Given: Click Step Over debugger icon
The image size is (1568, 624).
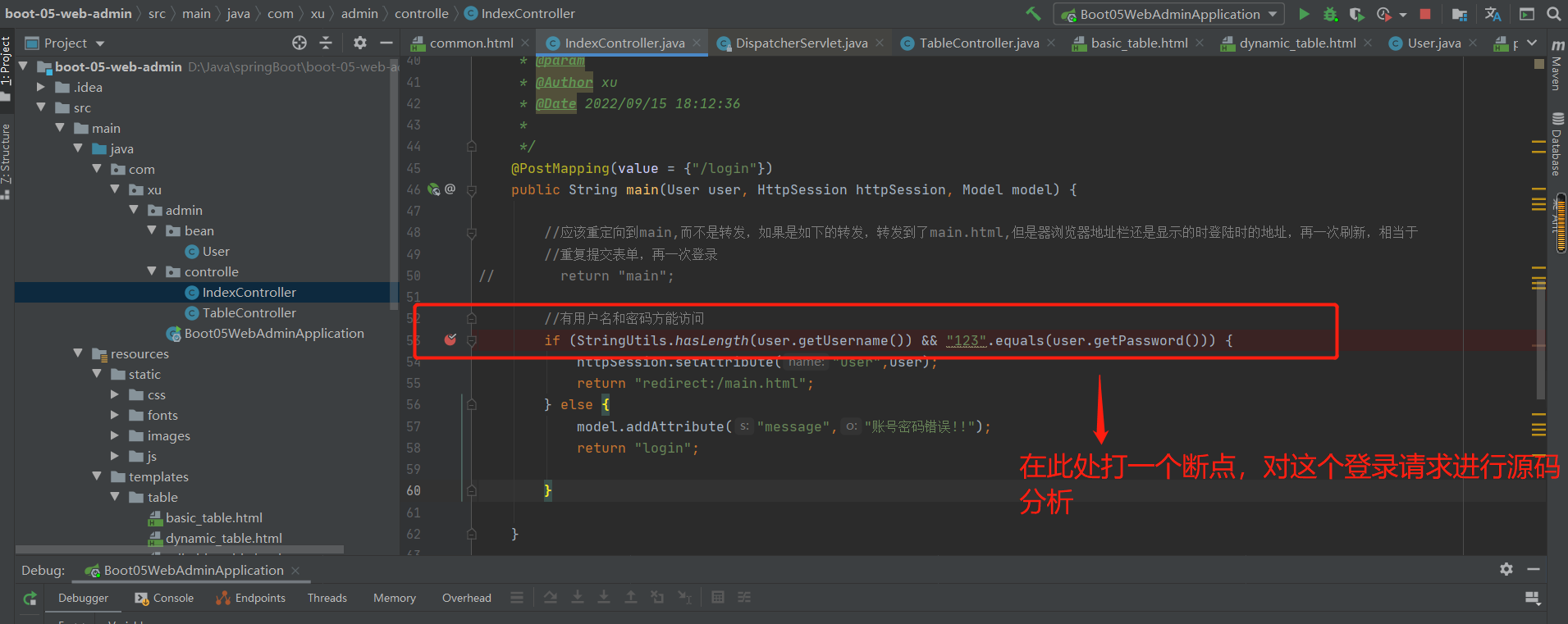Looking at the screenshot, I should 551,598.
